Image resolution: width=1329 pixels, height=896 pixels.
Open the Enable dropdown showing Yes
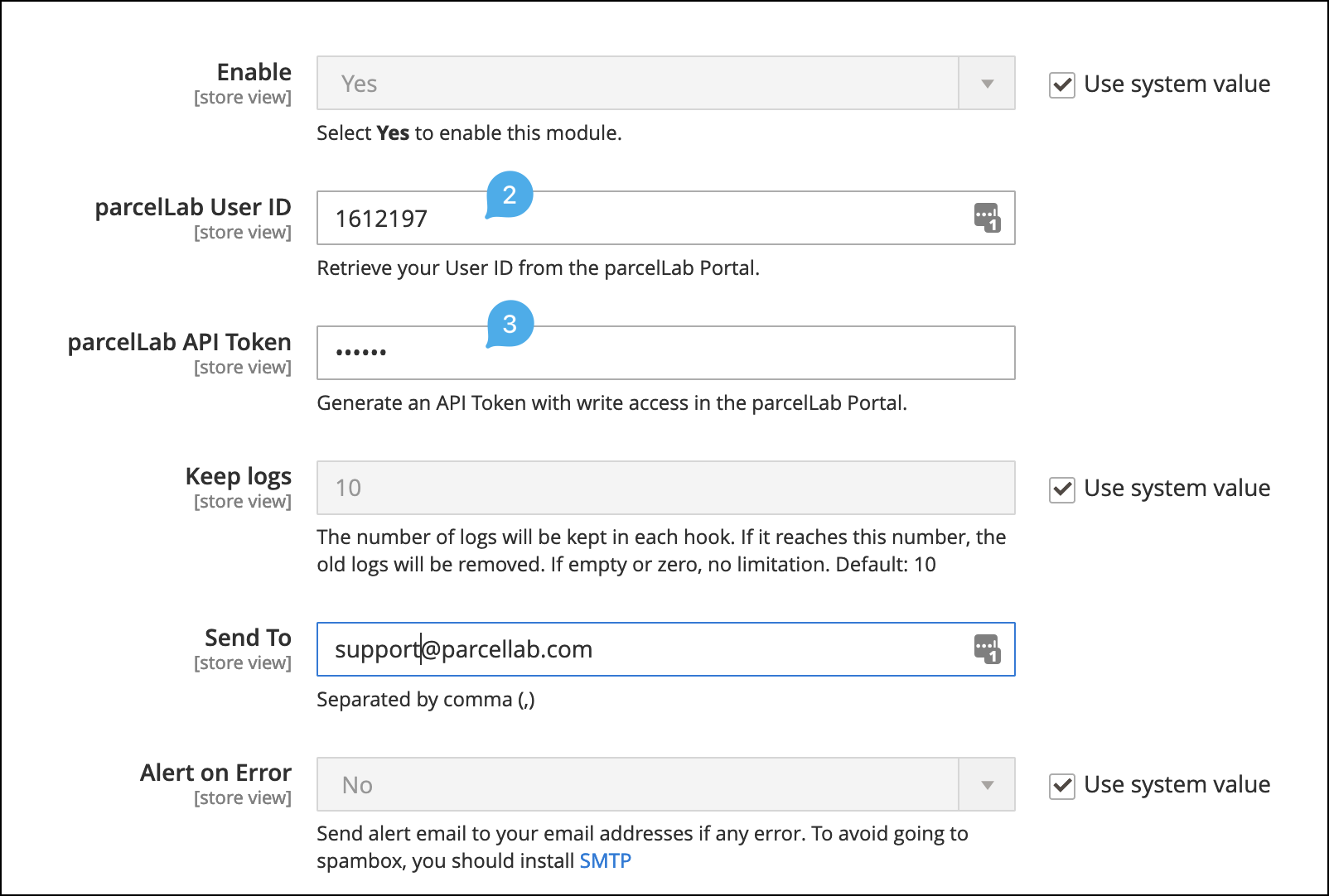click(636, 84)
